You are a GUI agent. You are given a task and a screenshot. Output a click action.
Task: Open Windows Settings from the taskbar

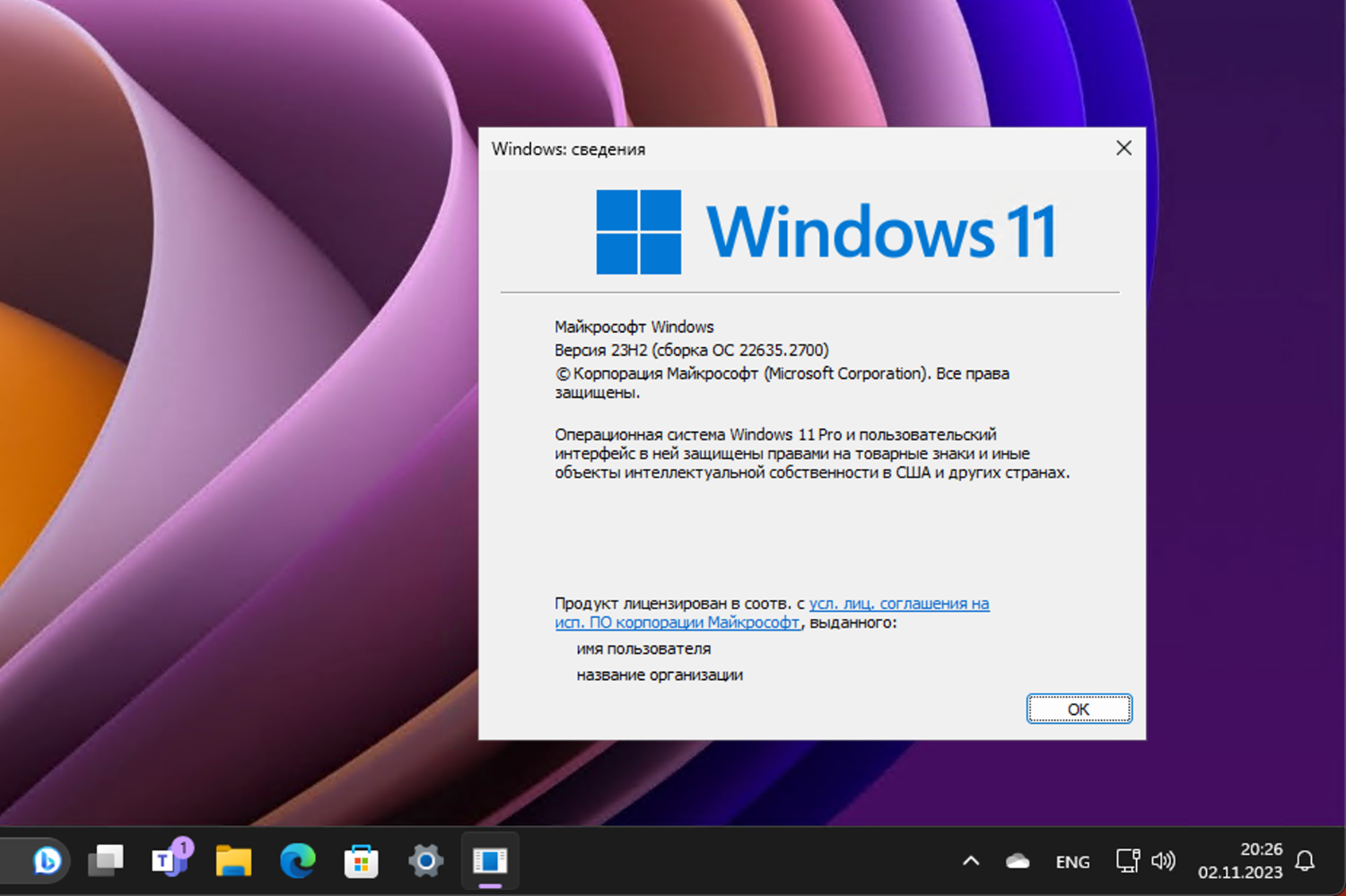pos(424,860)
